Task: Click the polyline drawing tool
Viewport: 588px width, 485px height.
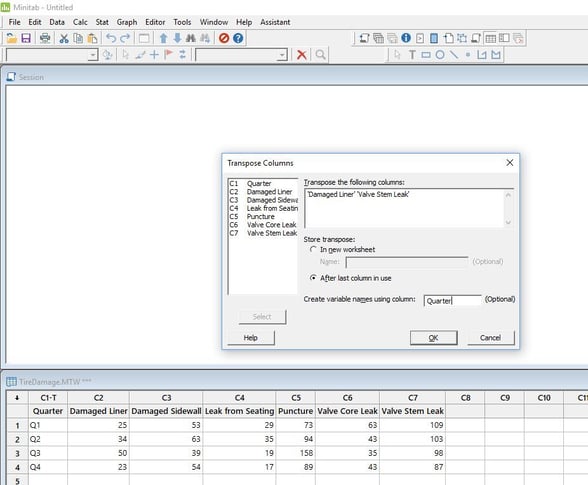Action: point(482,55)
